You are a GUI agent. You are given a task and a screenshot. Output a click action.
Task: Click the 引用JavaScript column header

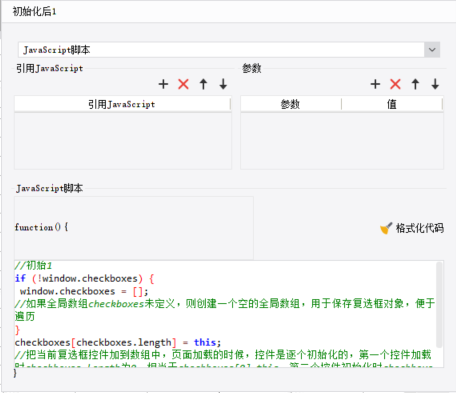(x=122, y=104)
